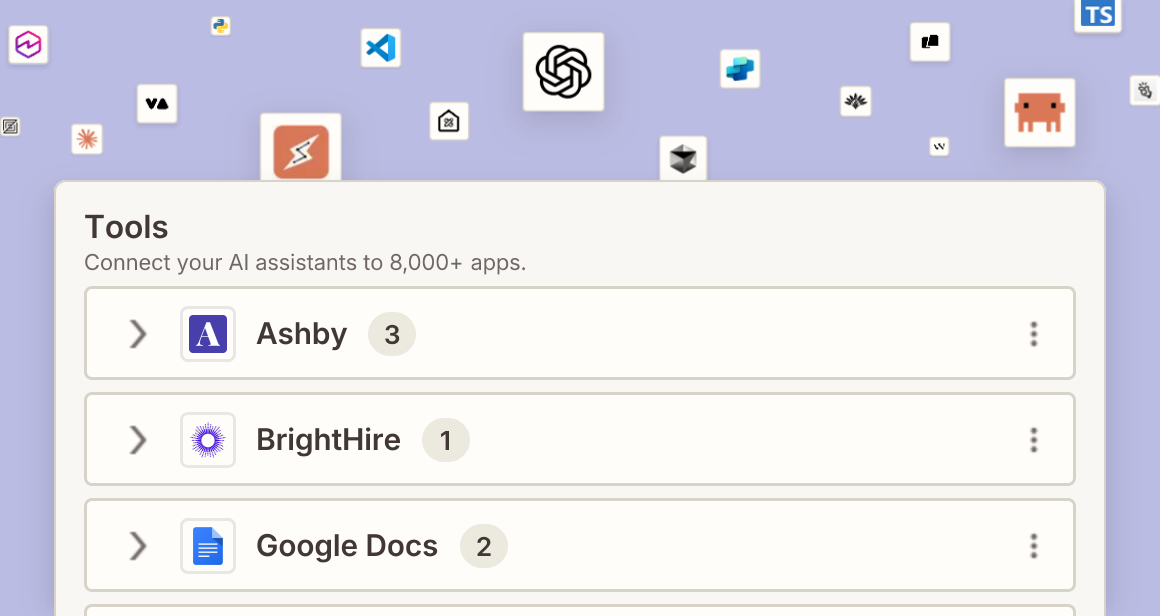Screen dimensions: 1160x616
Task: Click the blue stacked blocks icon tile
Action: 740,69
